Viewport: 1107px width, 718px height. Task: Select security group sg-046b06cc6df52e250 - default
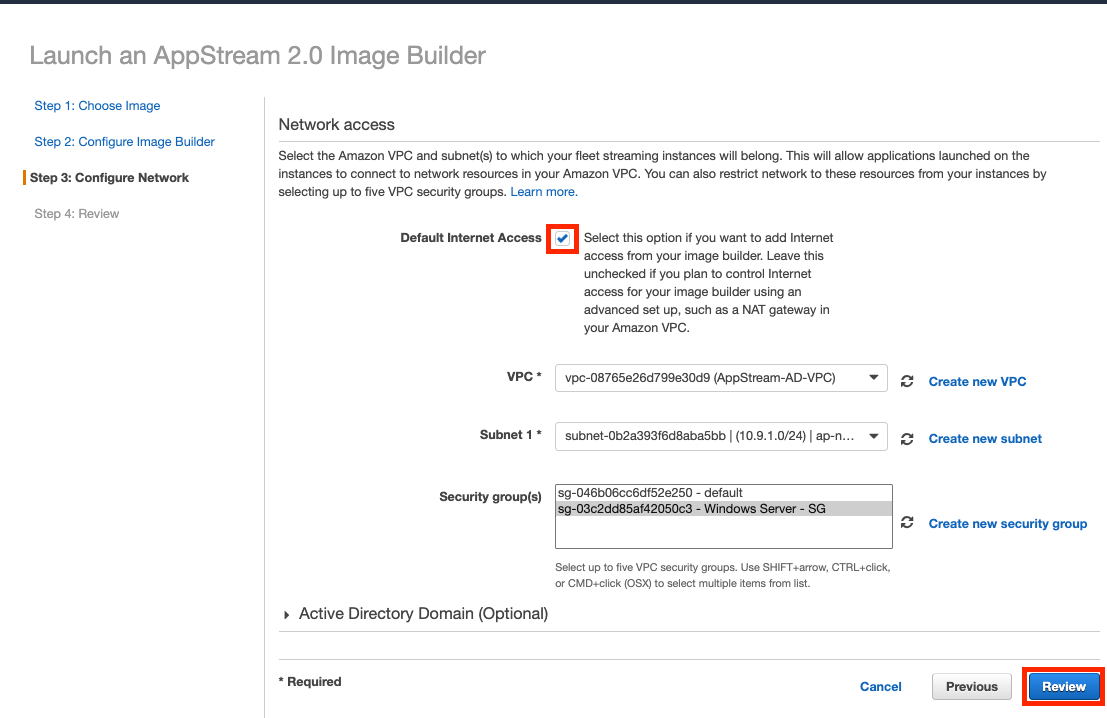coord(724,493)
